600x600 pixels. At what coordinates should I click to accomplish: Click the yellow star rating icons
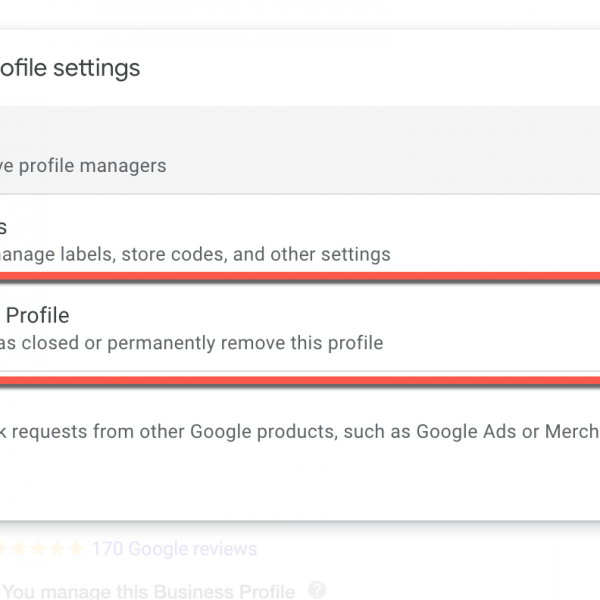40,549
